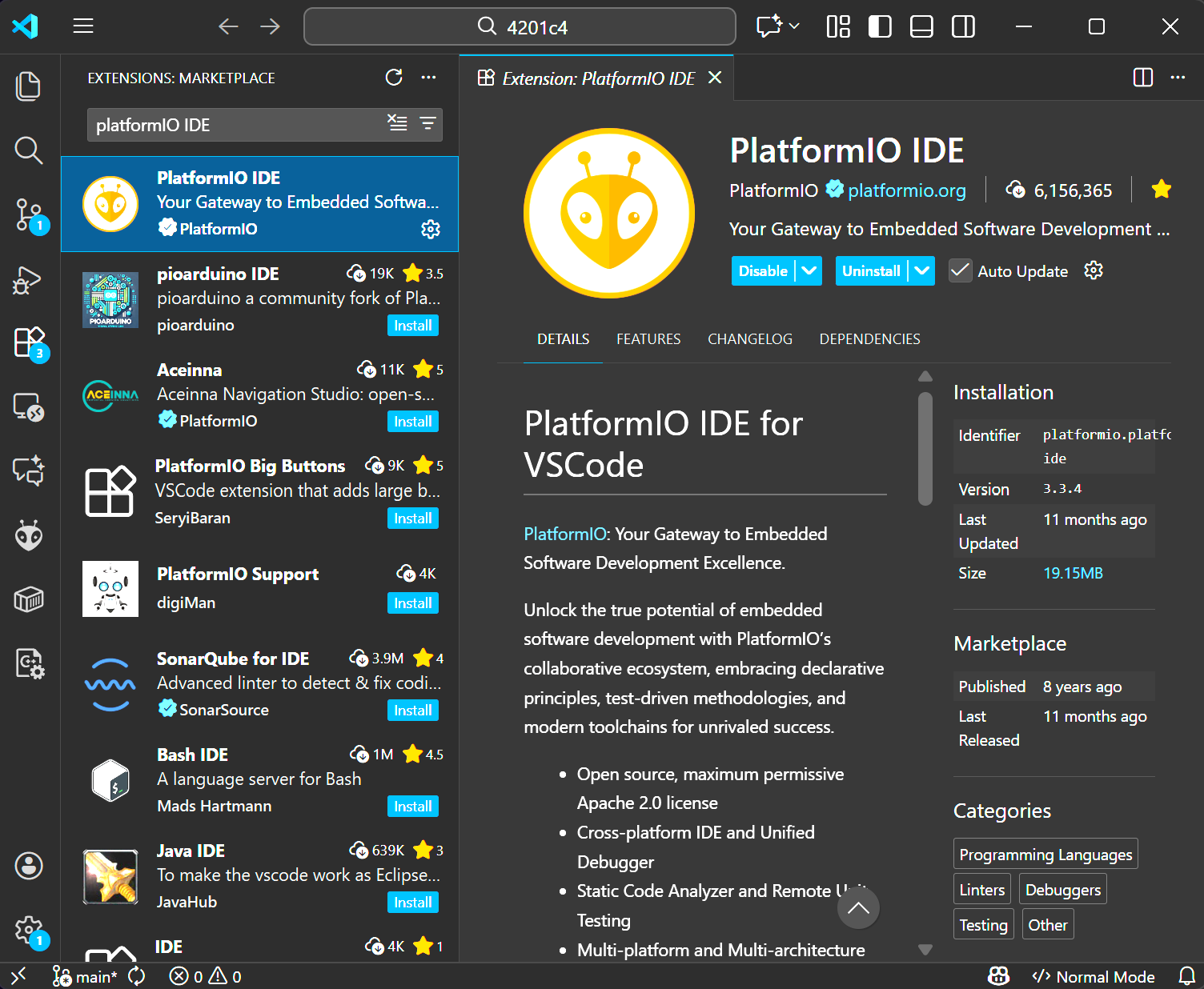Viewport: 1204px width, 989px height.
Task: Clear extensions search results
Action: [x=397, y=123]
